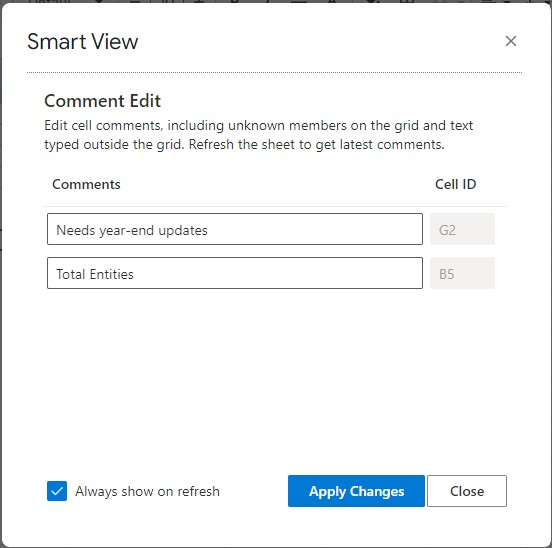Image resolution: width=552 pixels, height=548 pixels.
Task: Click the dimmed worksheet edge left of the dialog
Action: (1, 246)
